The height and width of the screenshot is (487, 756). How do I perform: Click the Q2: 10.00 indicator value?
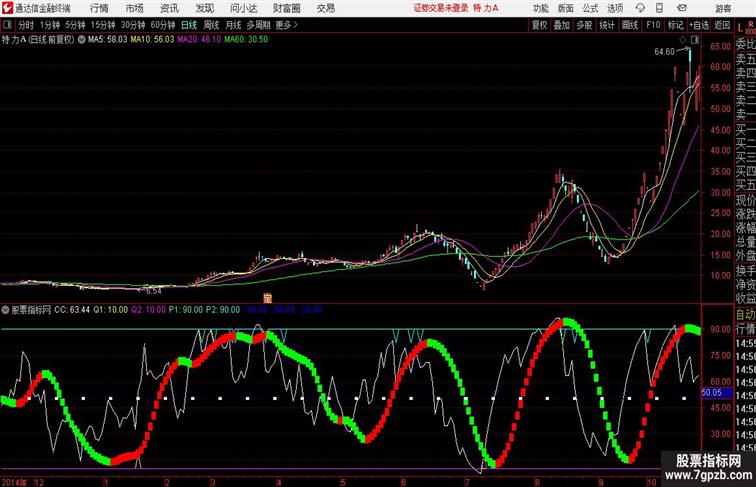[148, 310]
